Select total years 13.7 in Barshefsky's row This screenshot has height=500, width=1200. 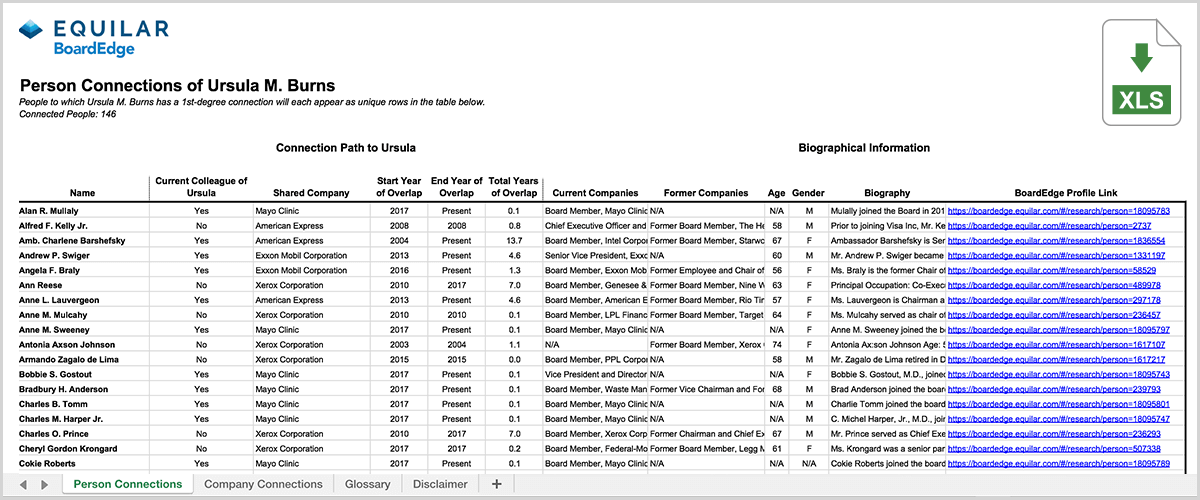pyautogui.click(x=513, y=241)
